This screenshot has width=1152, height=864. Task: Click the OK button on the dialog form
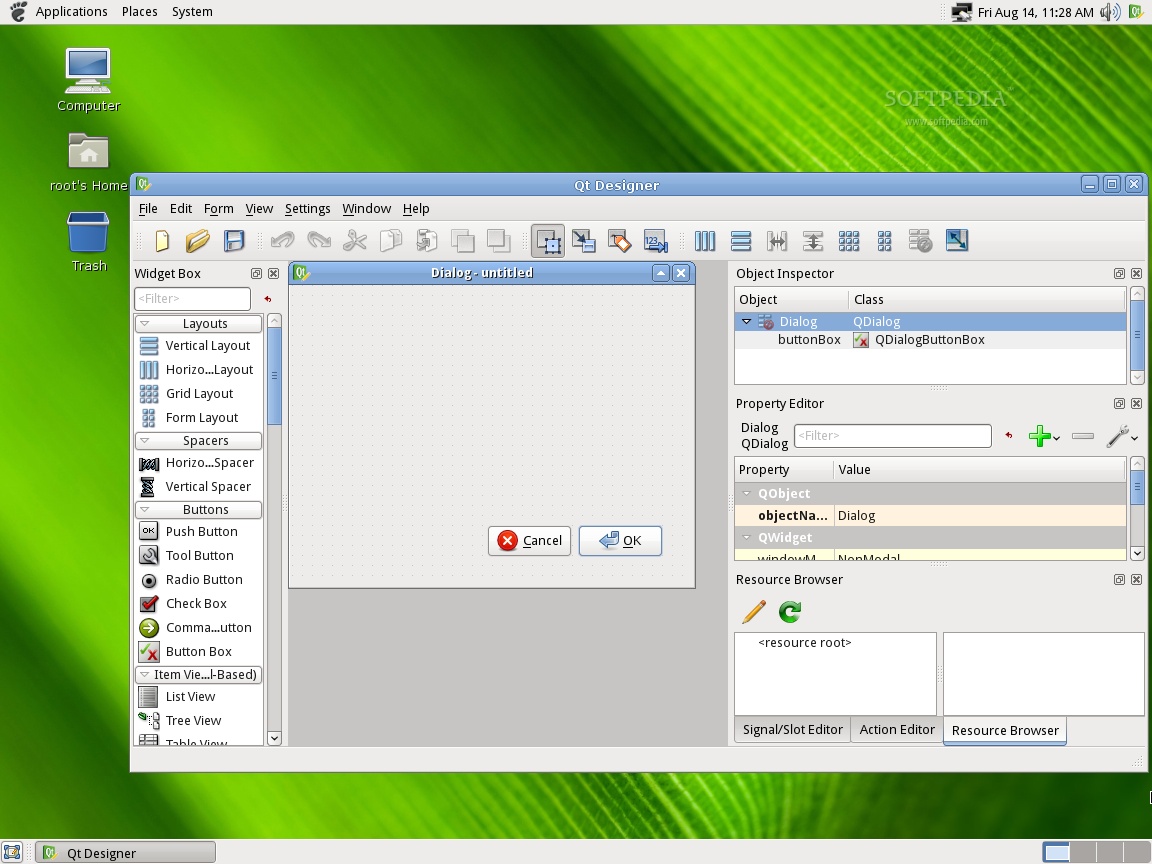click(620, 540)
